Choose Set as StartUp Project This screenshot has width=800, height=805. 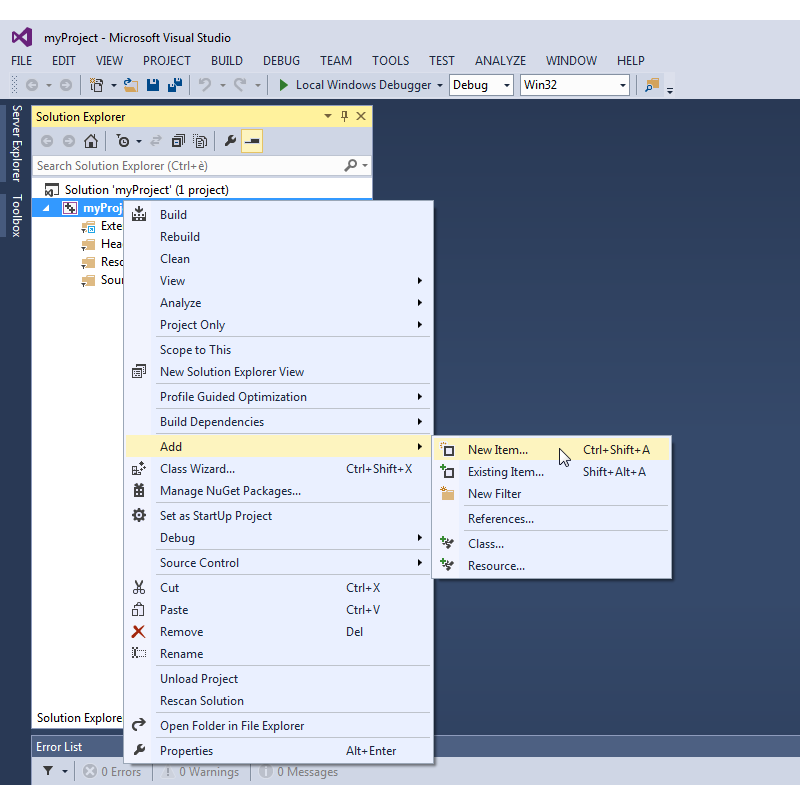[279, 515]
